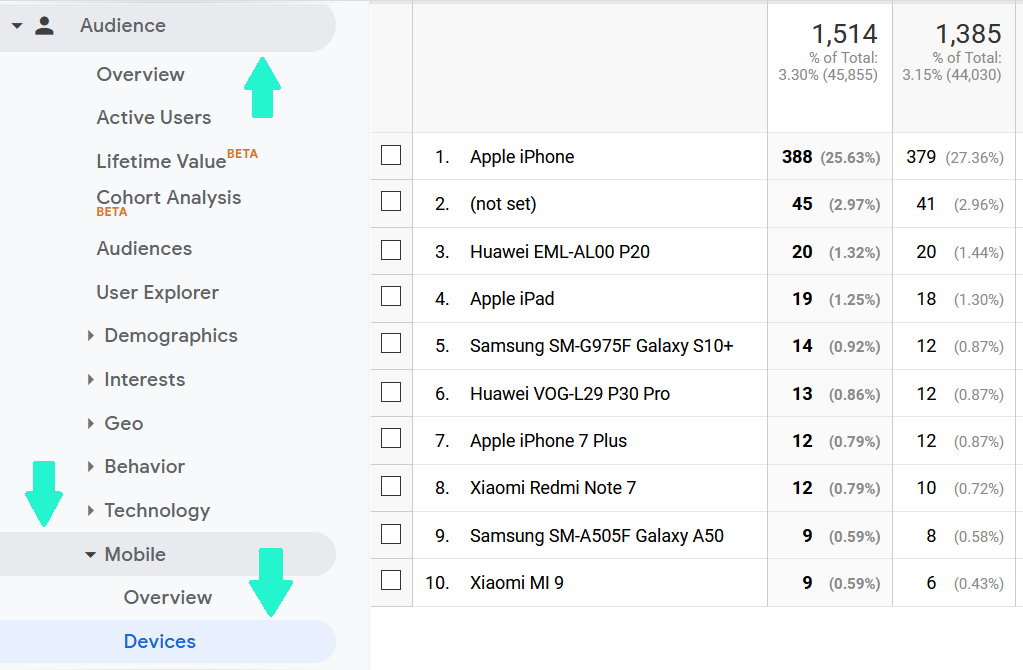The image size is (1023, 670).
Task: Expand the Demographics section
Action: pyautogui.click(x=170, y=335)
